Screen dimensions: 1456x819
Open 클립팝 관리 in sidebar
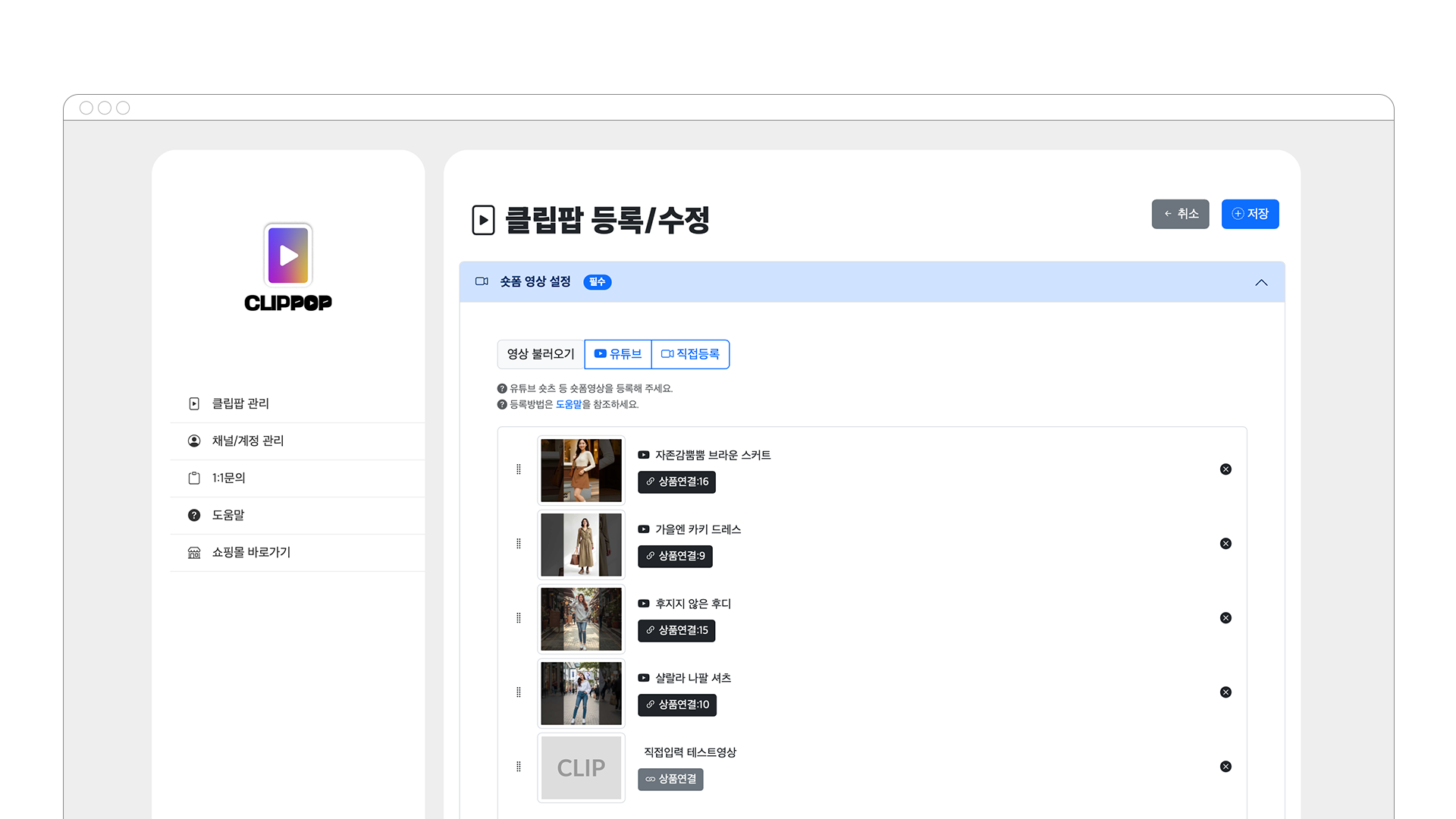pos(240,403)
